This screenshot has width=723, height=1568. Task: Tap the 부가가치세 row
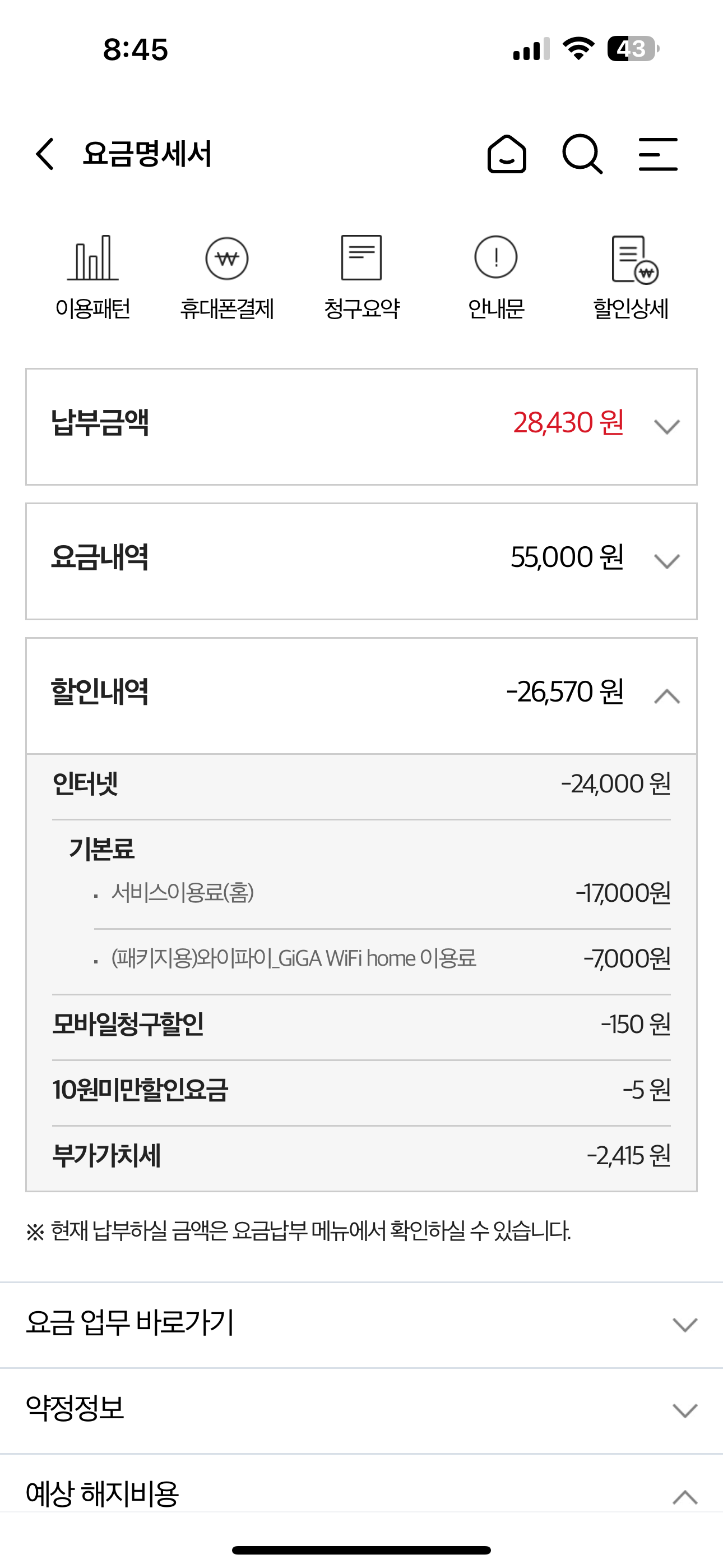coord(361,1156)
